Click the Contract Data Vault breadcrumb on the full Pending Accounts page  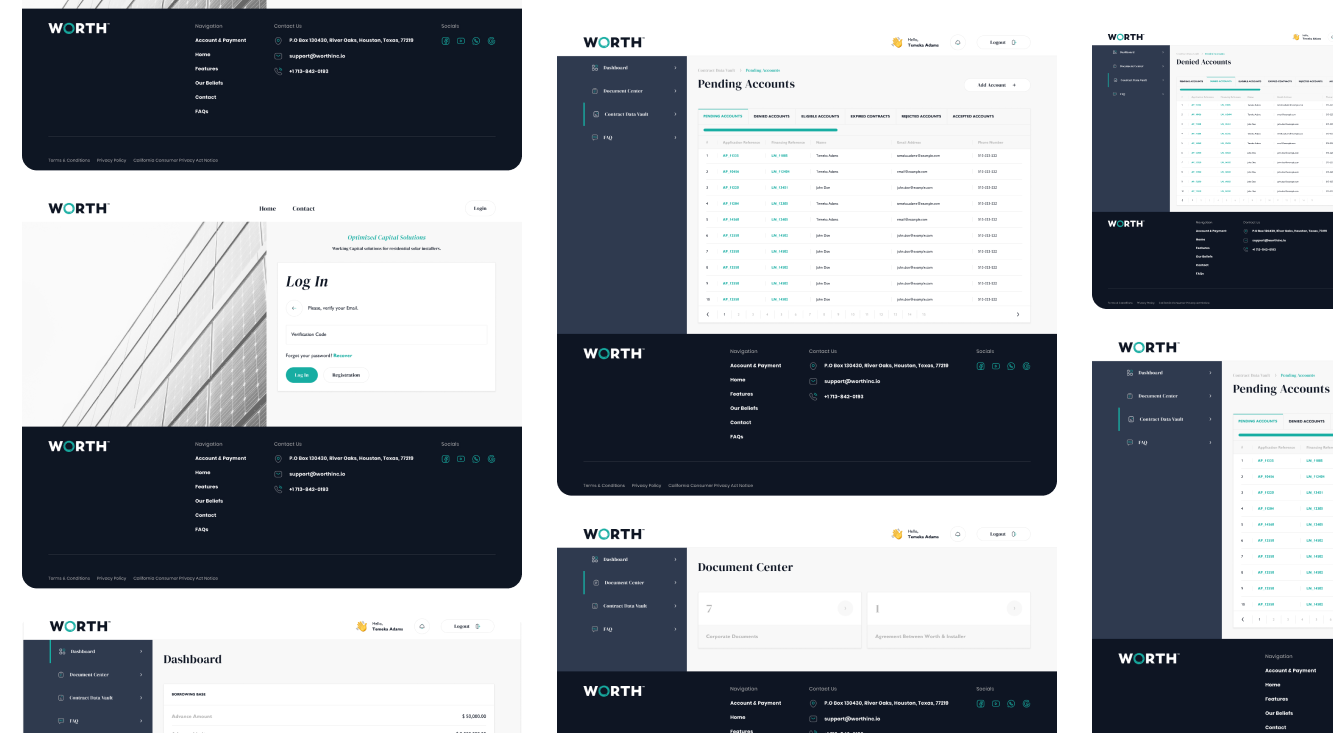716,70
